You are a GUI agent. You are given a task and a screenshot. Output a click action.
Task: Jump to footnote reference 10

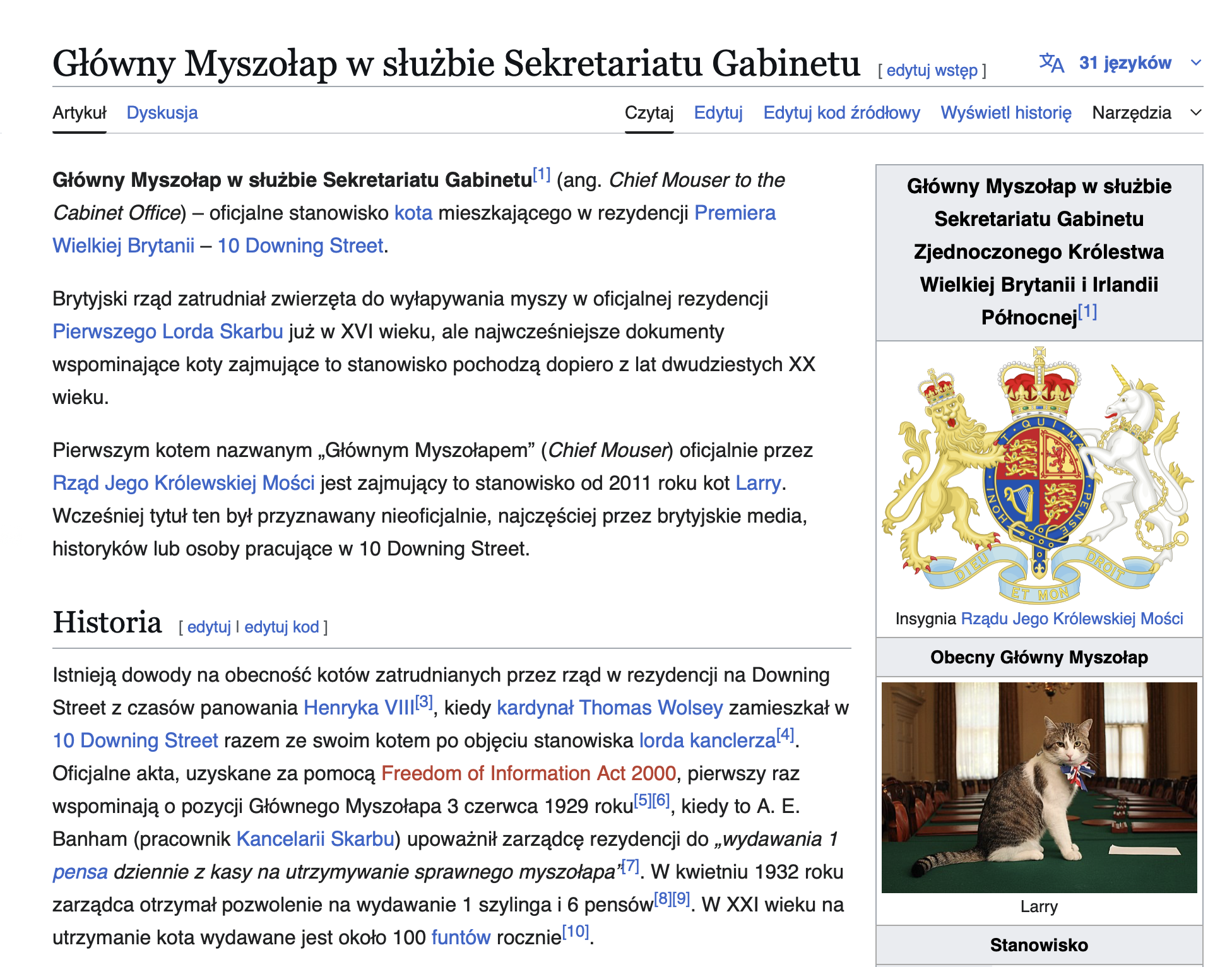pyautogui.click(x=576, y=932)
